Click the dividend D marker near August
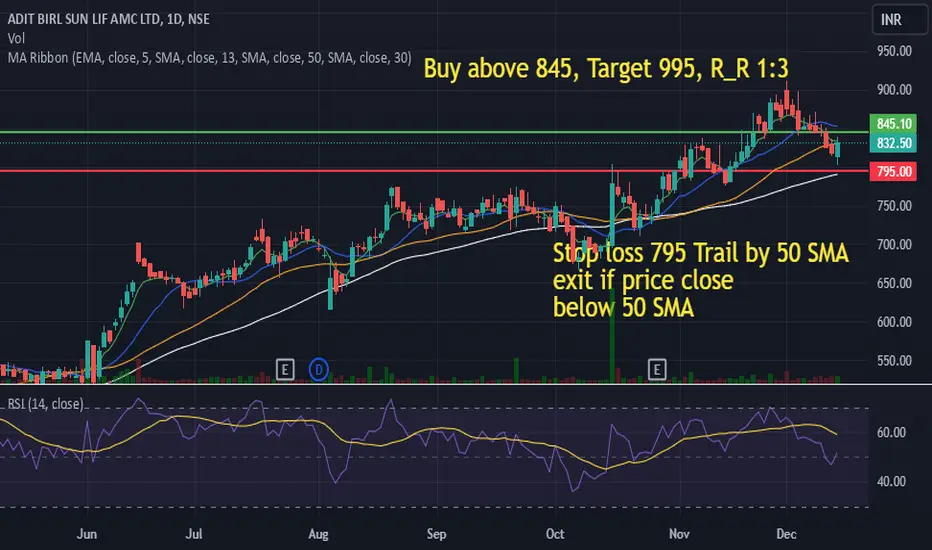932x550 pixels. coord(319,370)
